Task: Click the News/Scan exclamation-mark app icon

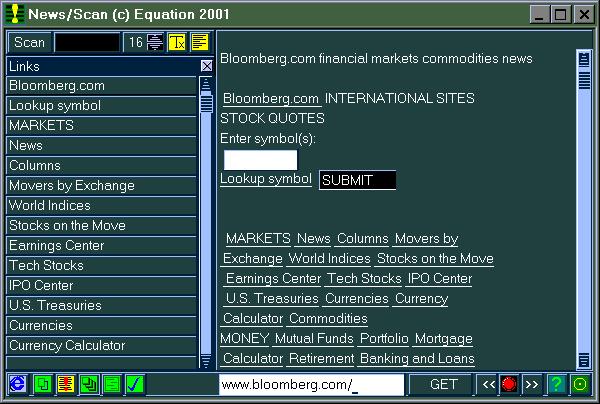Action: [15, 14]
